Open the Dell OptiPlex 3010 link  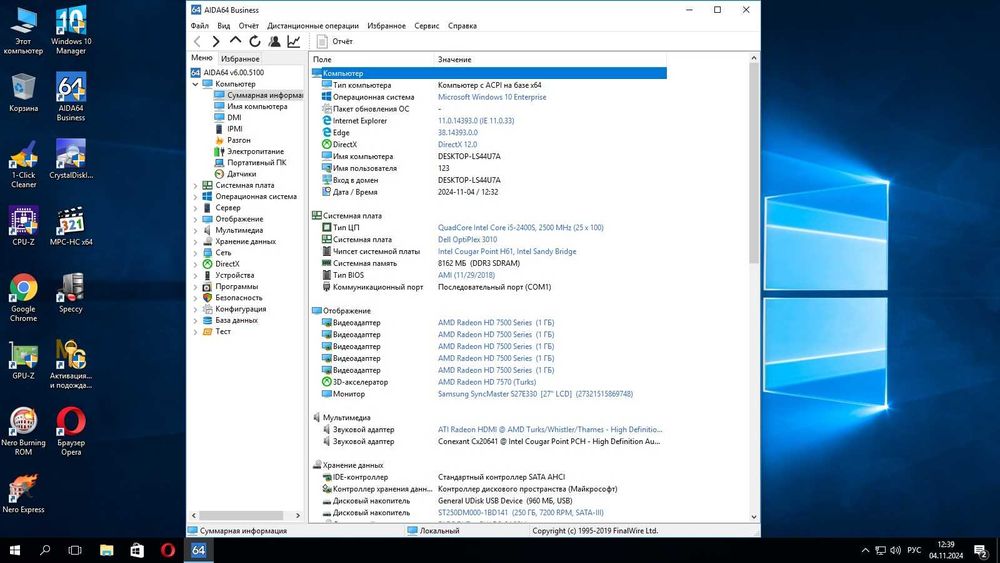(x=467, y=240)
